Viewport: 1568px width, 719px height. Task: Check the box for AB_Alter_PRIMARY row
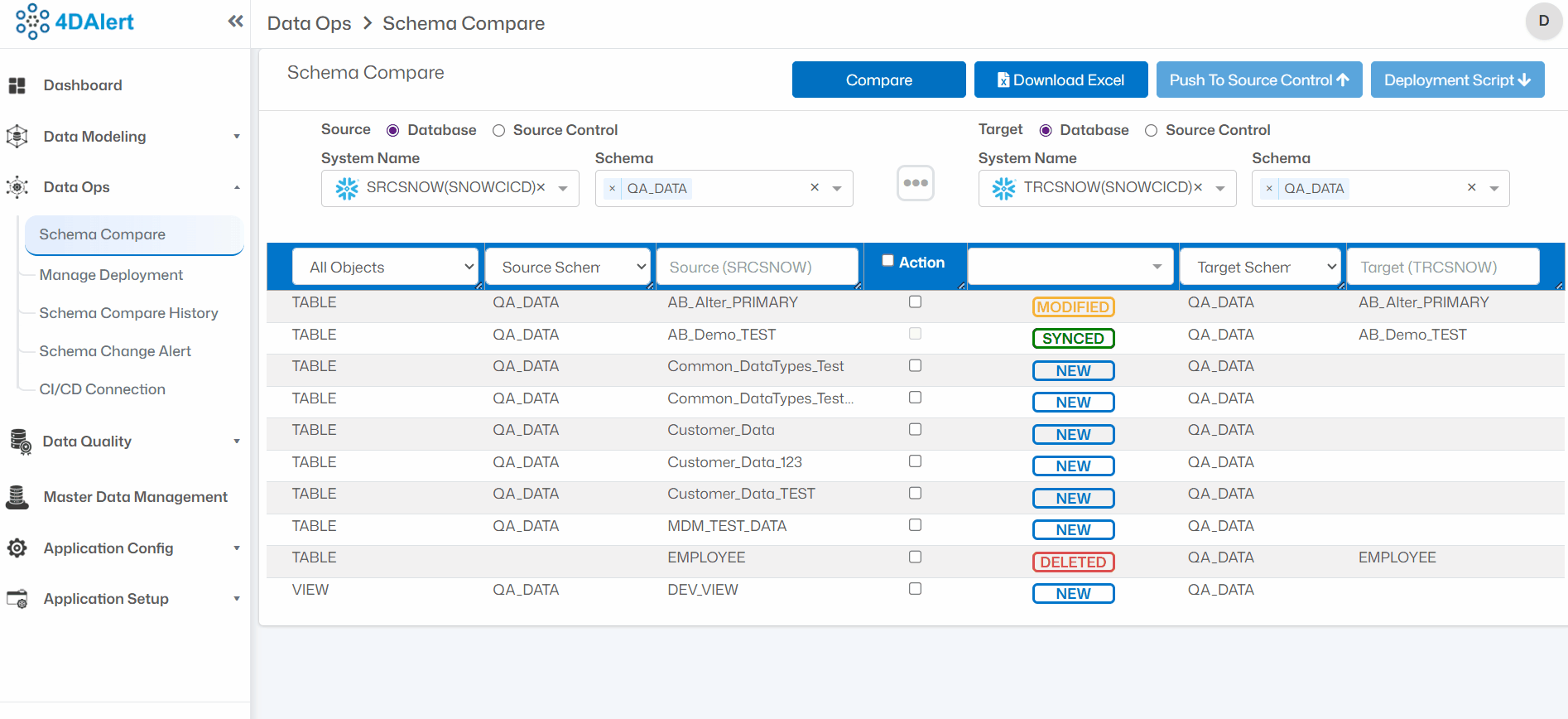[x=915, y=302]
